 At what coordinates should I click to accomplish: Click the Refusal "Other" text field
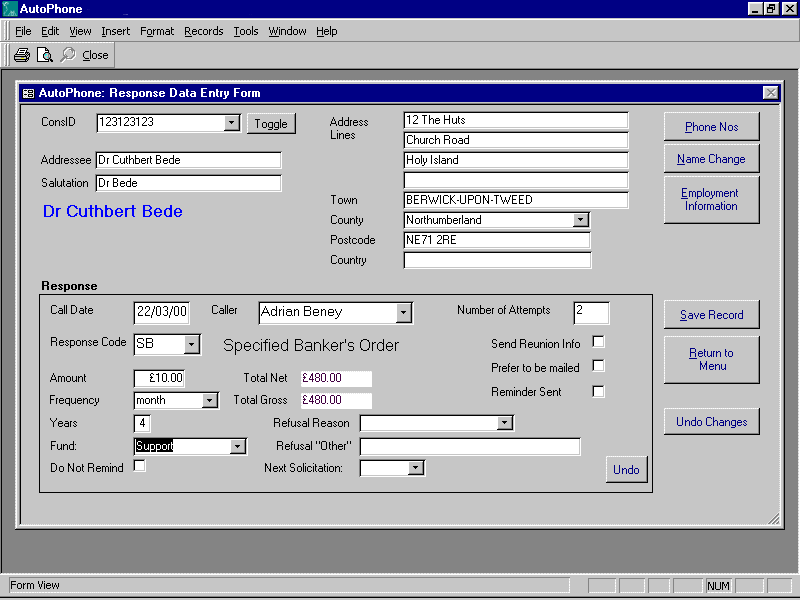(x=470, y=446)
